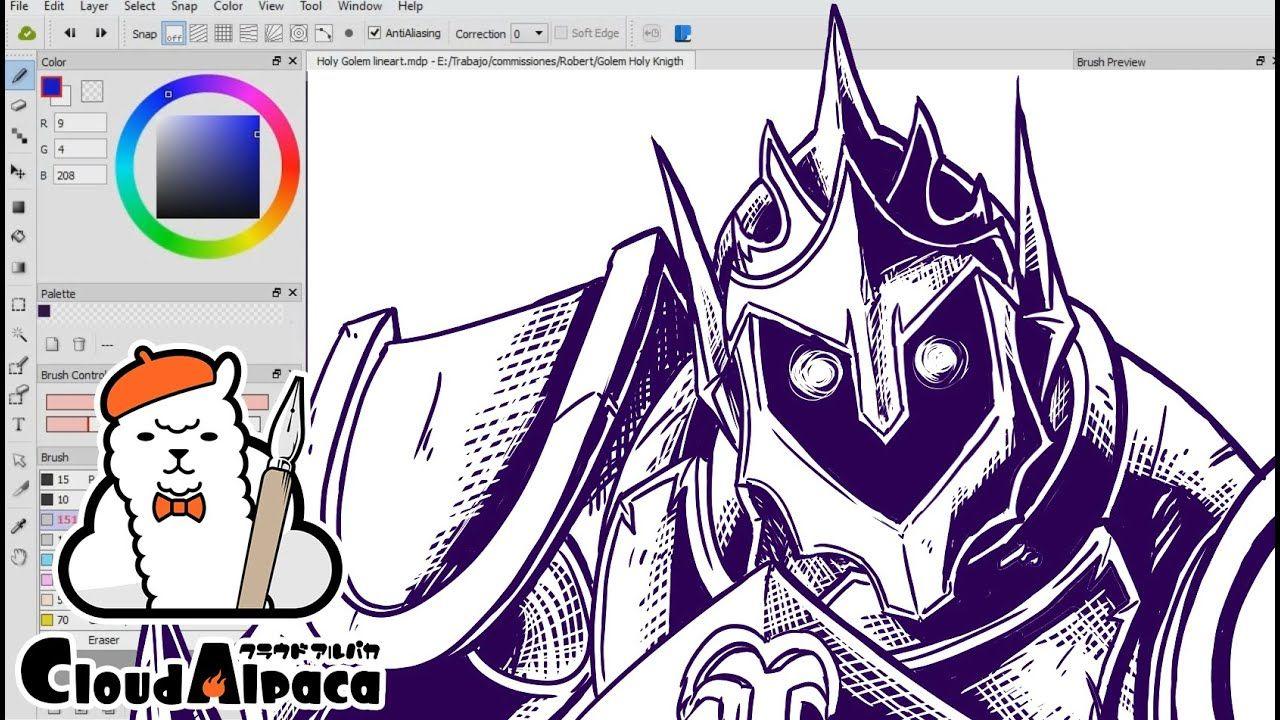Float the Brush Preview panel
1280x720 pixels.
(x=1262, y=61)
